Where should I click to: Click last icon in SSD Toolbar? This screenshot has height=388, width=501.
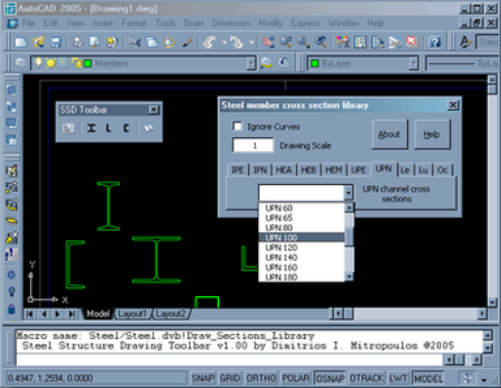point(149,128)
